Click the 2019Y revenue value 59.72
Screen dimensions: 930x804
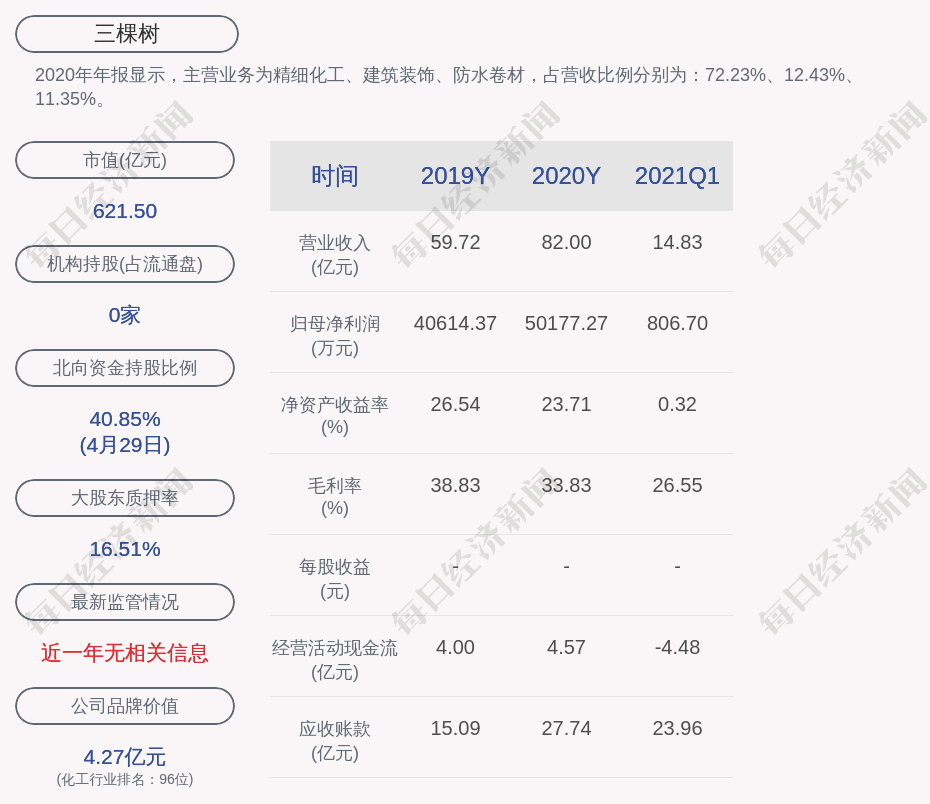pos(455,243)
